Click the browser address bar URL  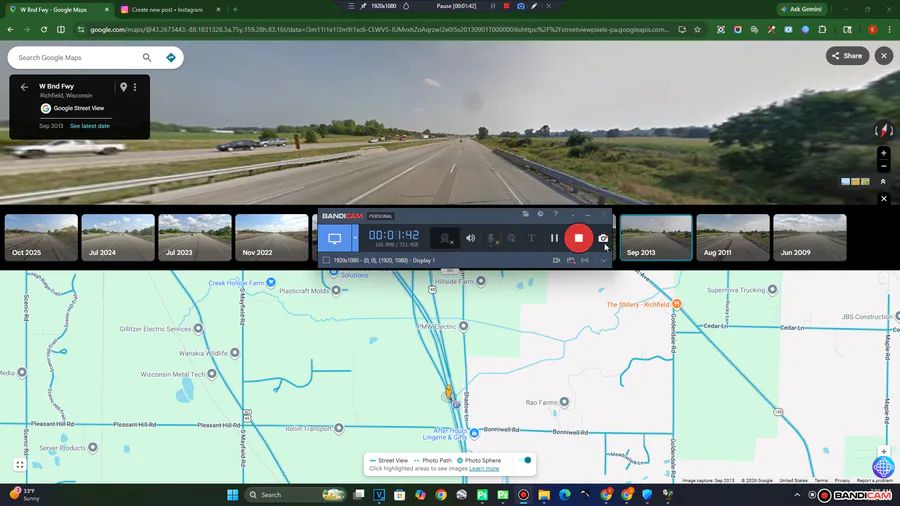[x=379, y=29]
